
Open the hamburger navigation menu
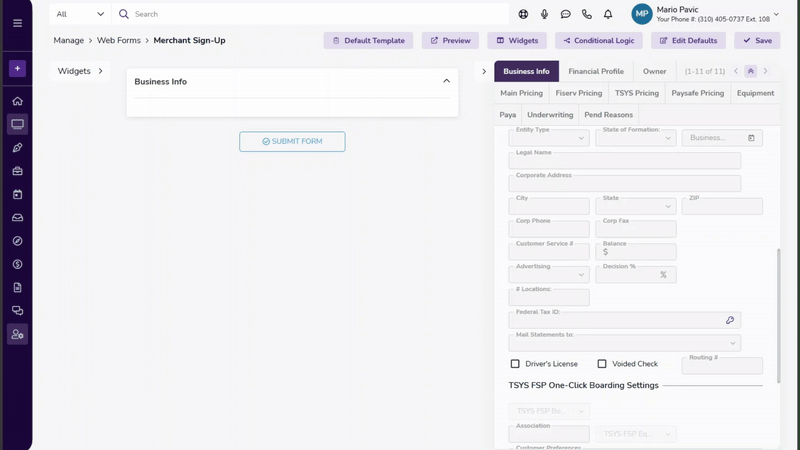point(17,23)
